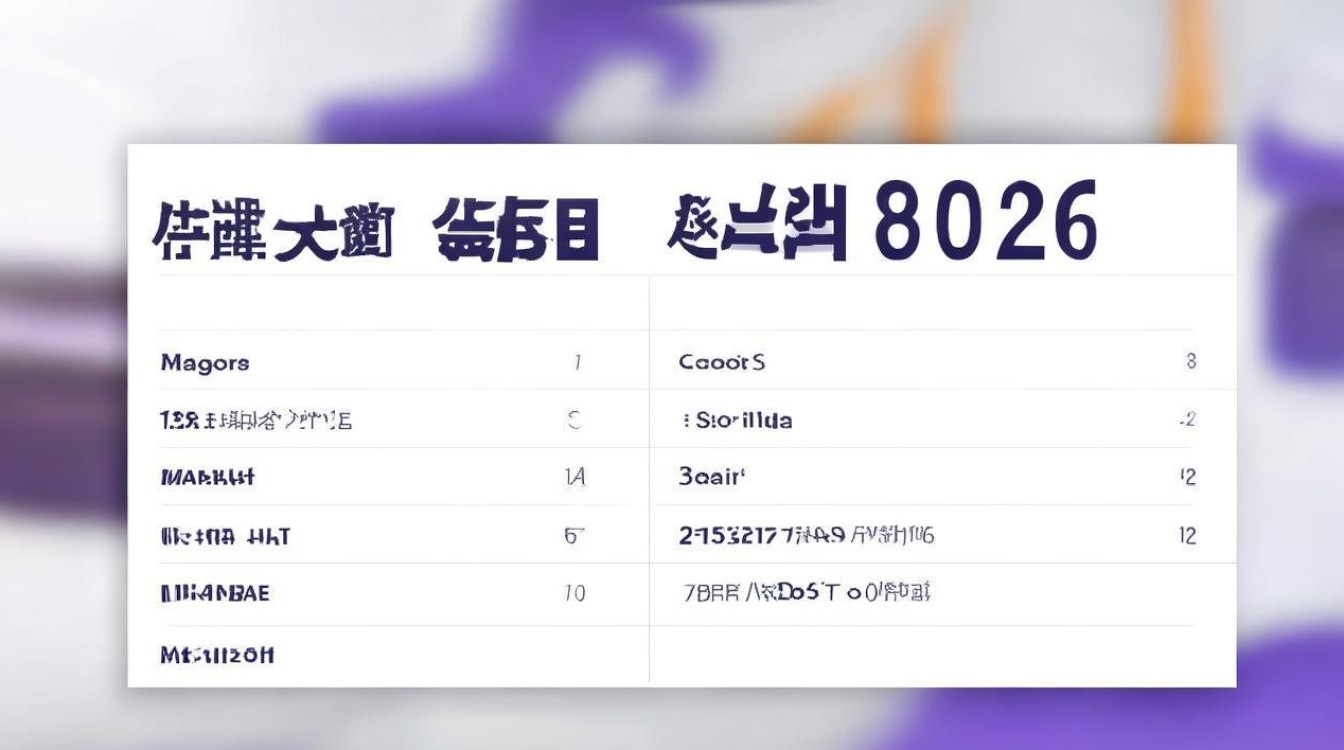Click the value 8 beside CaoorS
The image size is (1344, 750).
[1189, 362]
